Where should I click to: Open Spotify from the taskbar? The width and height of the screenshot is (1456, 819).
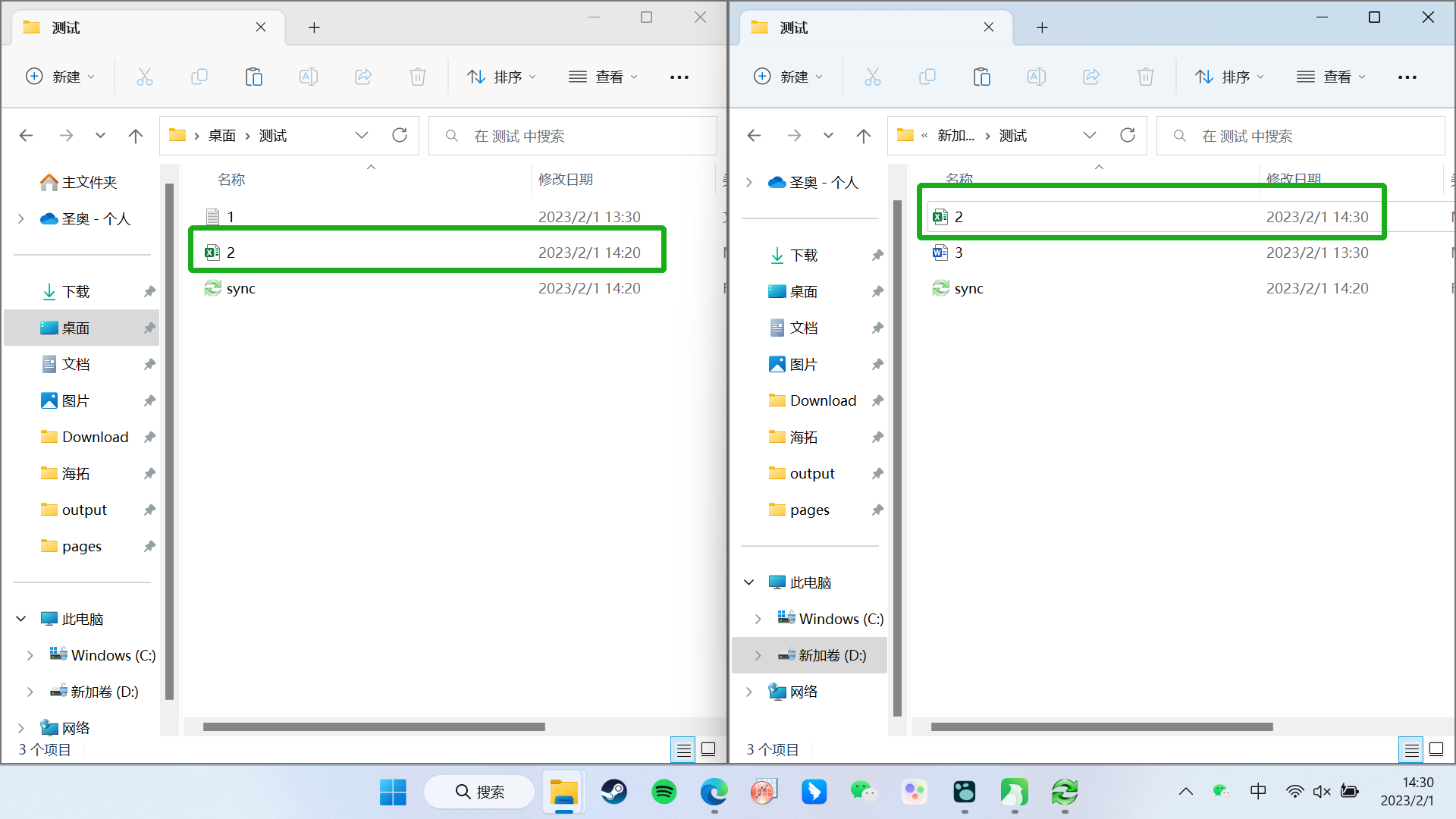coord(664,792)
